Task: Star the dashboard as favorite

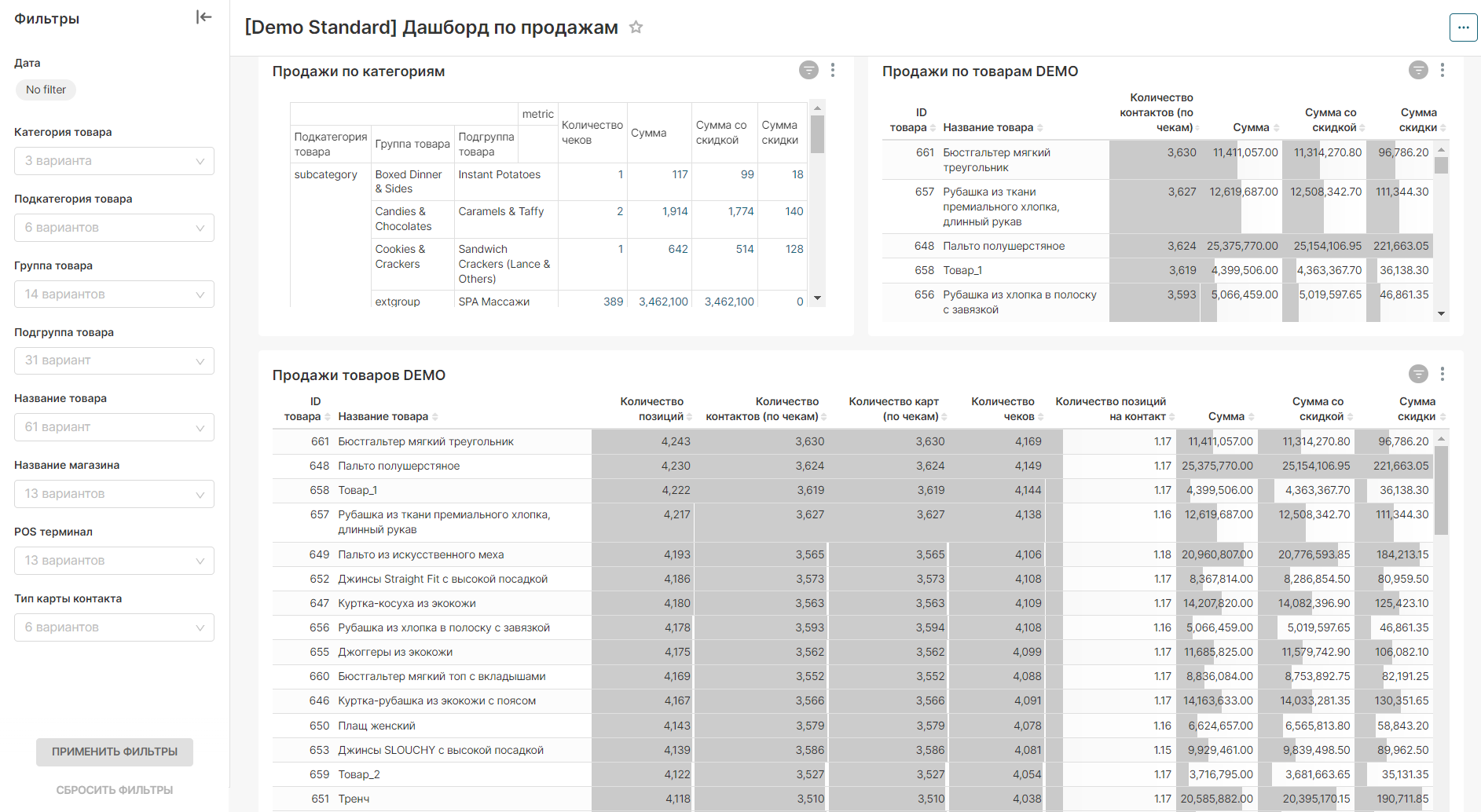Action: click(x=636, y=27)
